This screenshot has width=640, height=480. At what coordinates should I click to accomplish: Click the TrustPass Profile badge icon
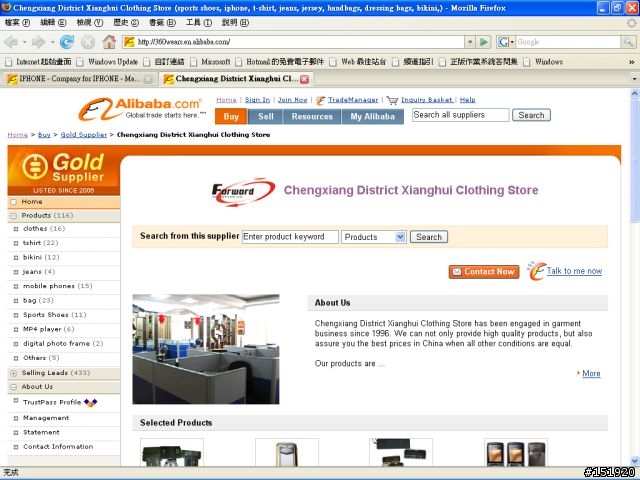pos(90,402)
